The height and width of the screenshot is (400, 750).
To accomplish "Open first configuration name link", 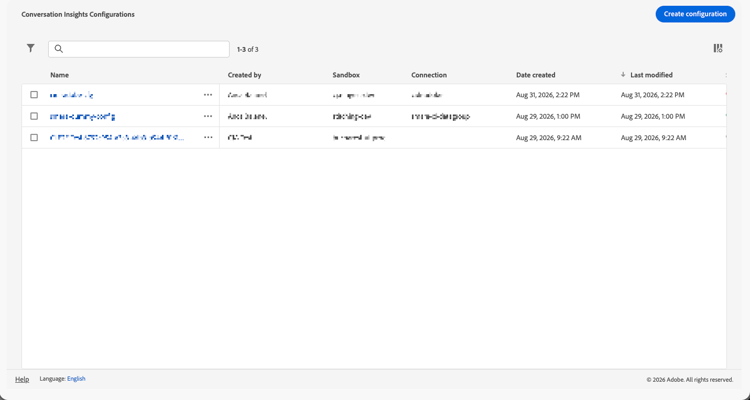I will point(72,95).
